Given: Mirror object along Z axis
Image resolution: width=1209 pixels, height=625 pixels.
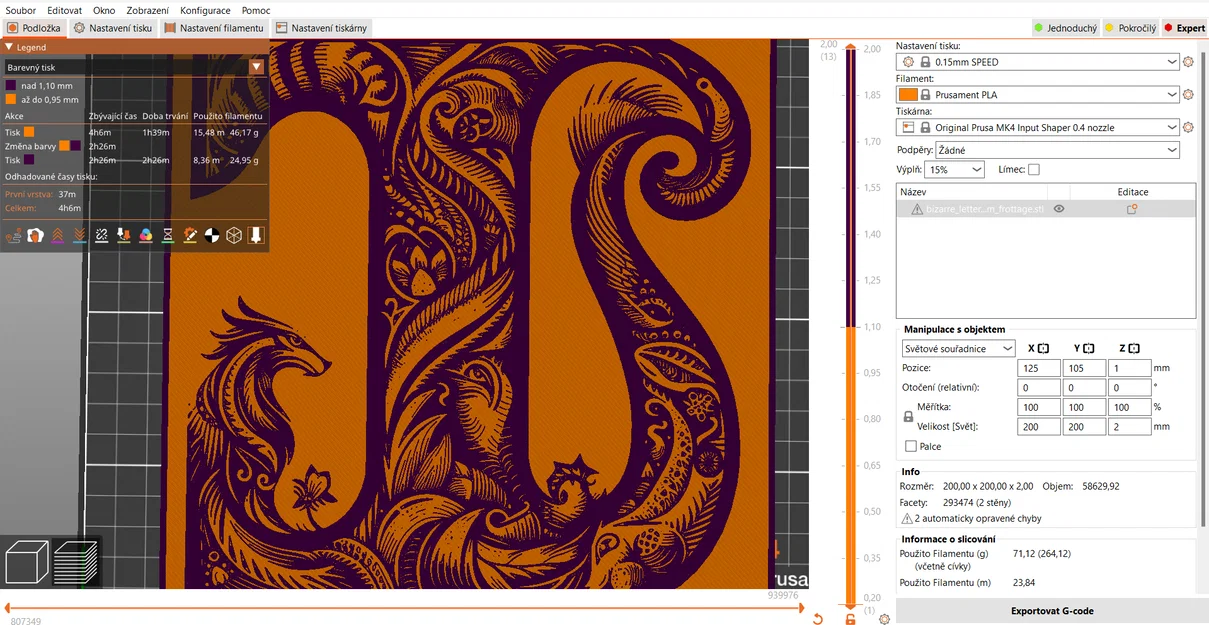Looking at the screenshot, I should tap(1133, 348).
